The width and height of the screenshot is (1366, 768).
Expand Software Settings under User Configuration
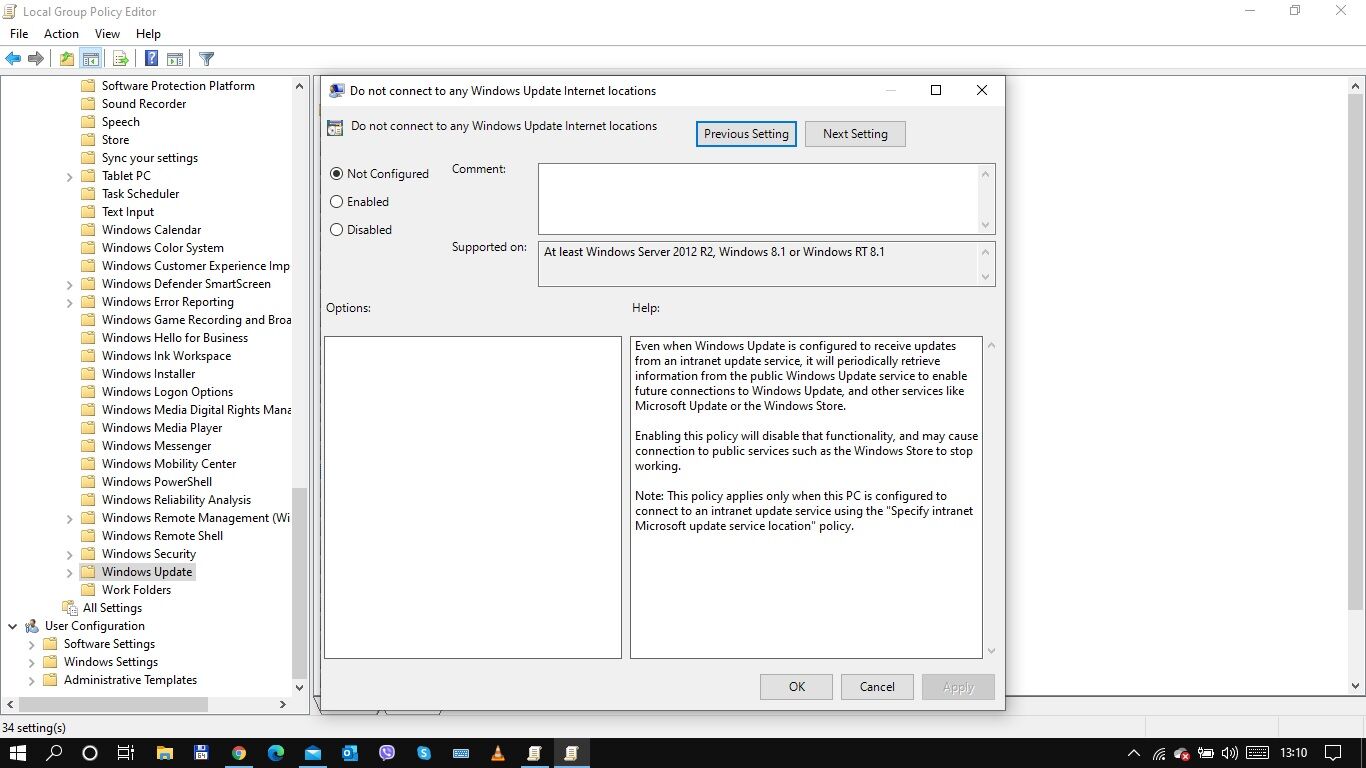pos(31,645)
